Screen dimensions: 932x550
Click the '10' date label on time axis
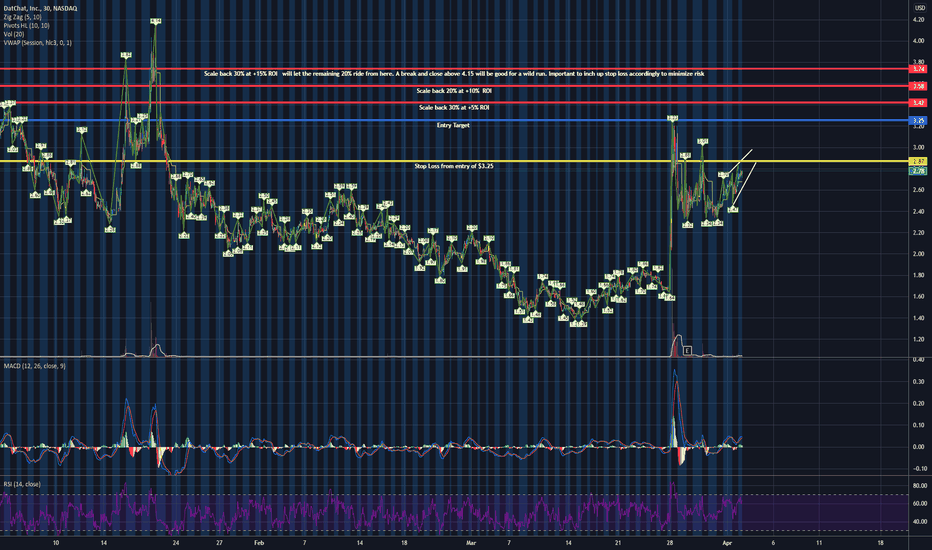click(x=56, y=543)
